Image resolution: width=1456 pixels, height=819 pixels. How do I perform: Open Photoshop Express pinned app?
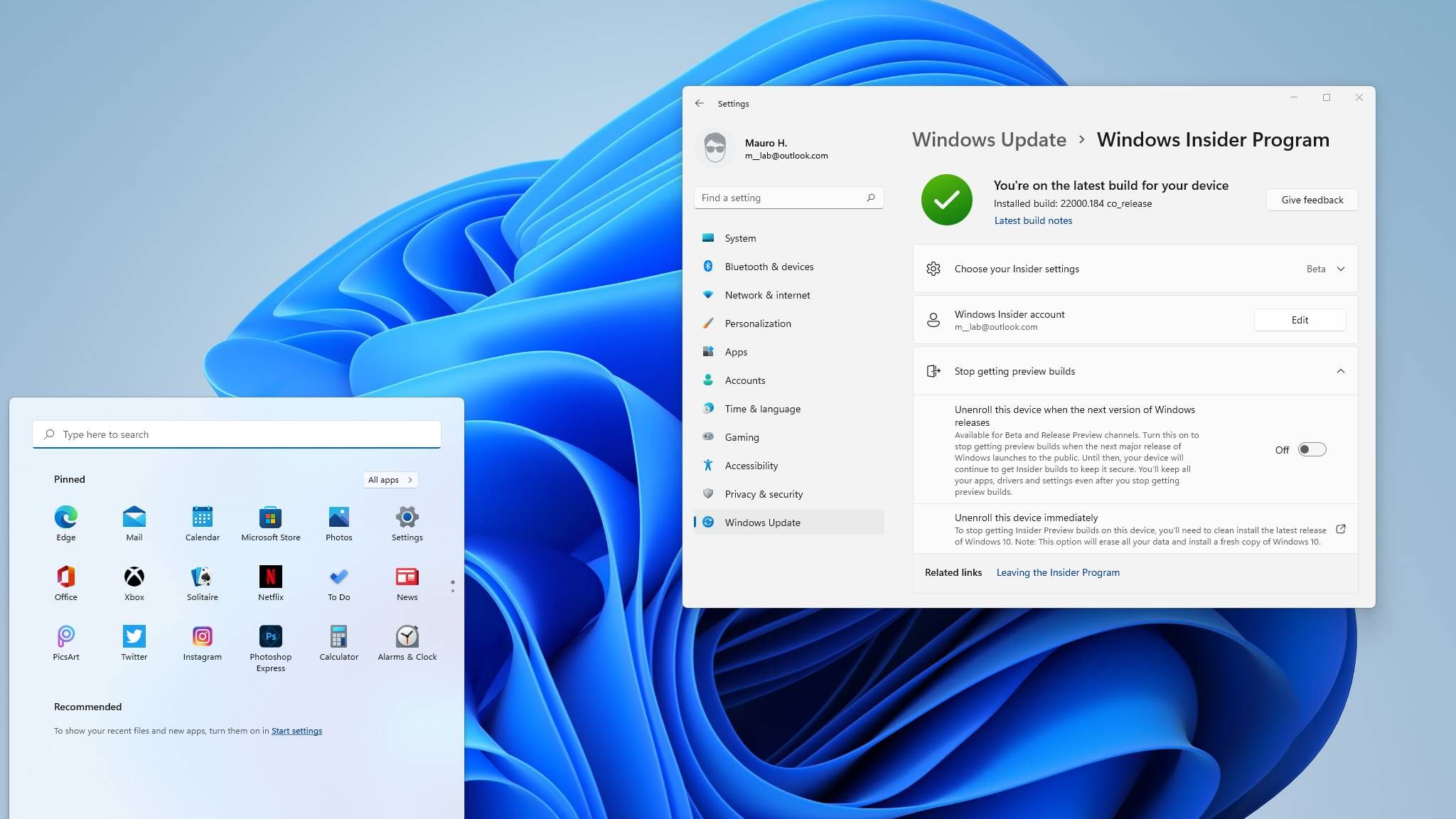pos(270,636)
